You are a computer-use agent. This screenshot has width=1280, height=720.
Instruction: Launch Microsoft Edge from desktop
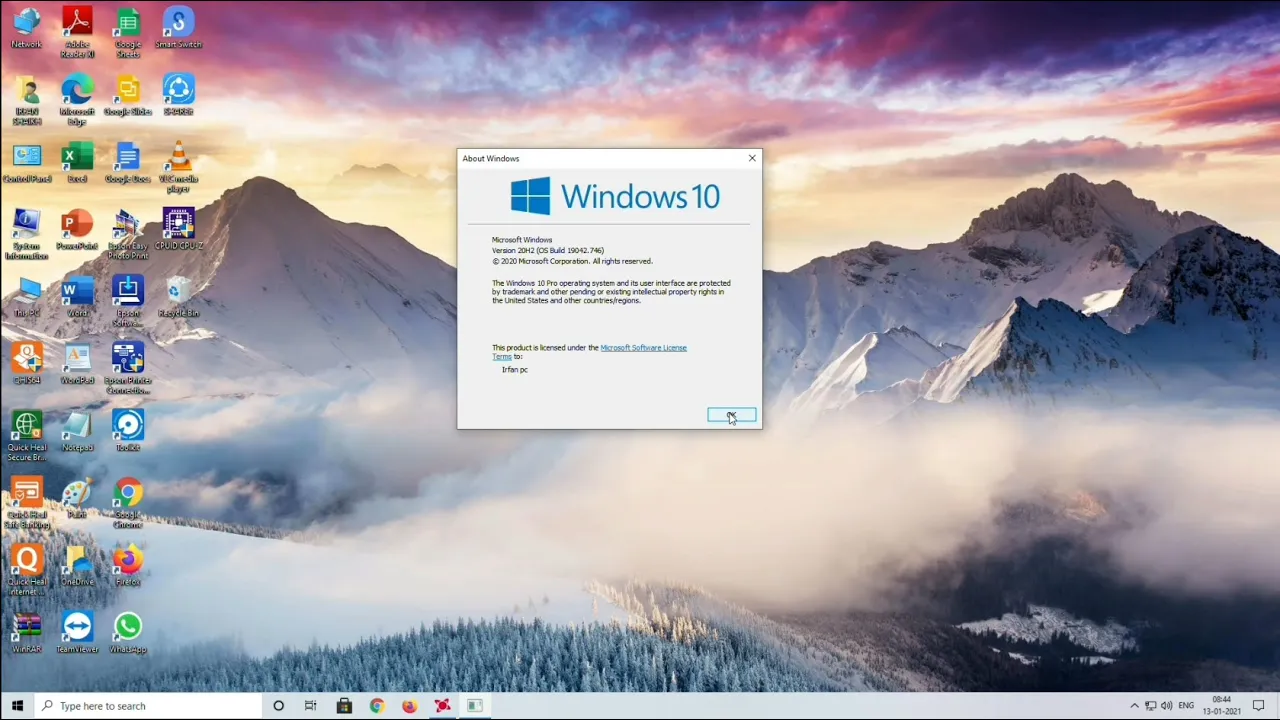[77, 100]
